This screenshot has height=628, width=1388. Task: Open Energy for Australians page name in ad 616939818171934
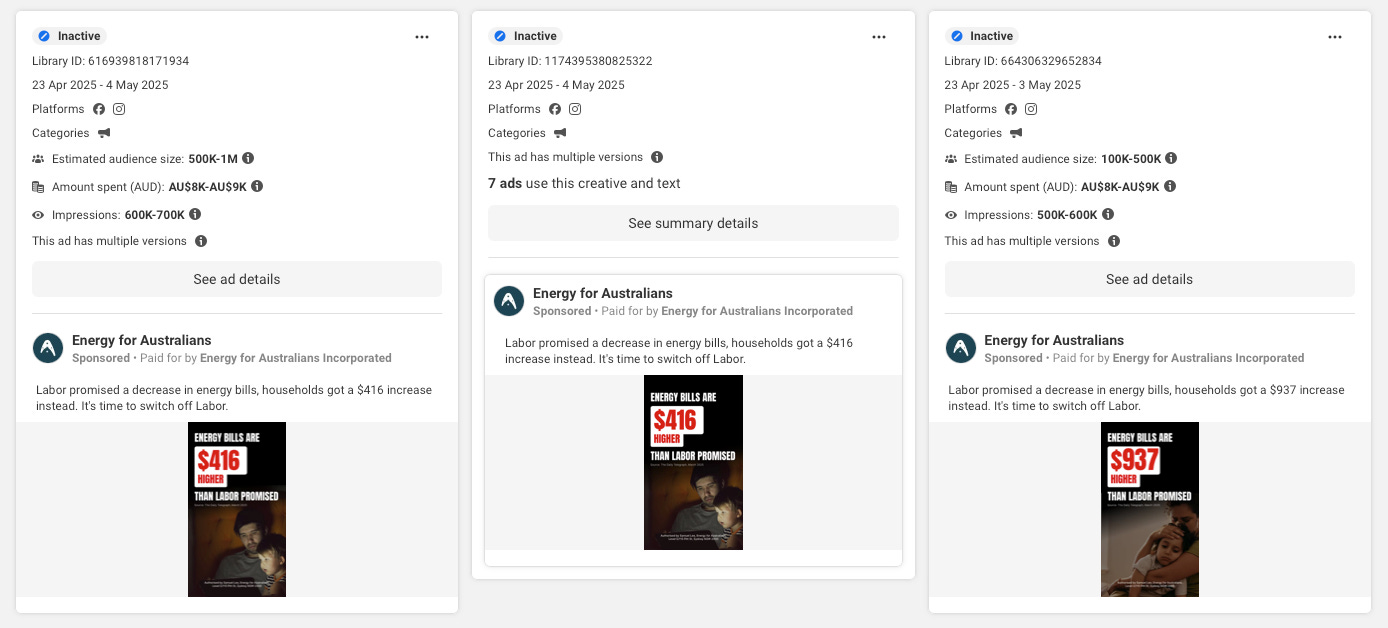pyautogui.click(x=142, y=340)
